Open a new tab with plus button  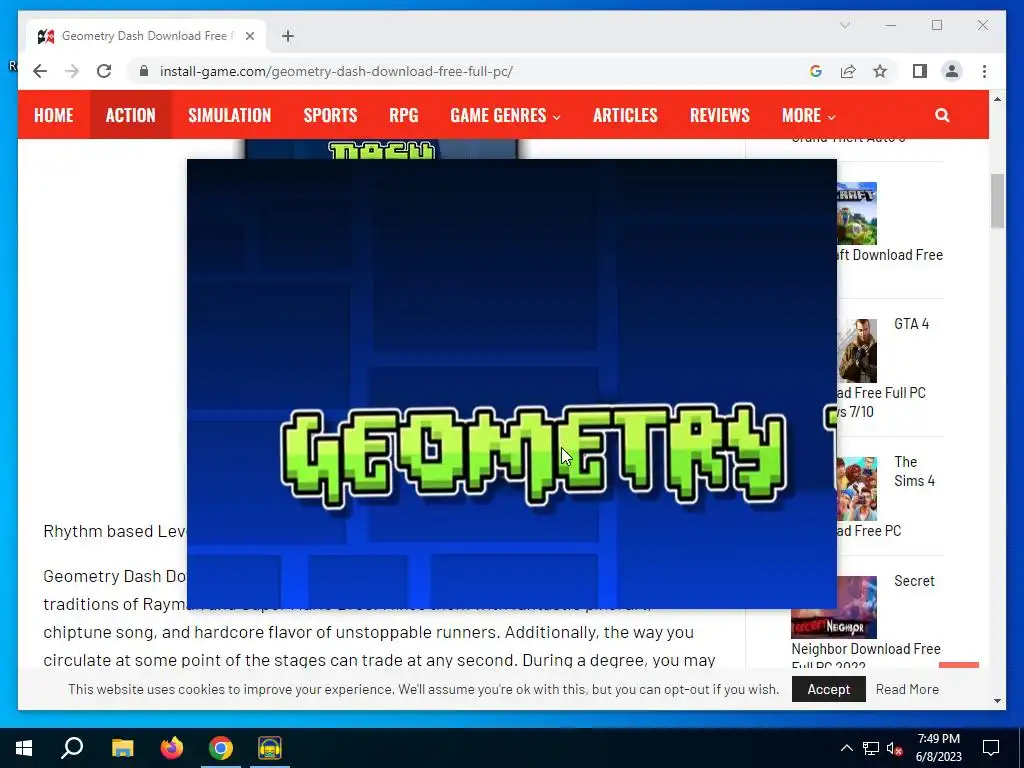pos(288,36)
